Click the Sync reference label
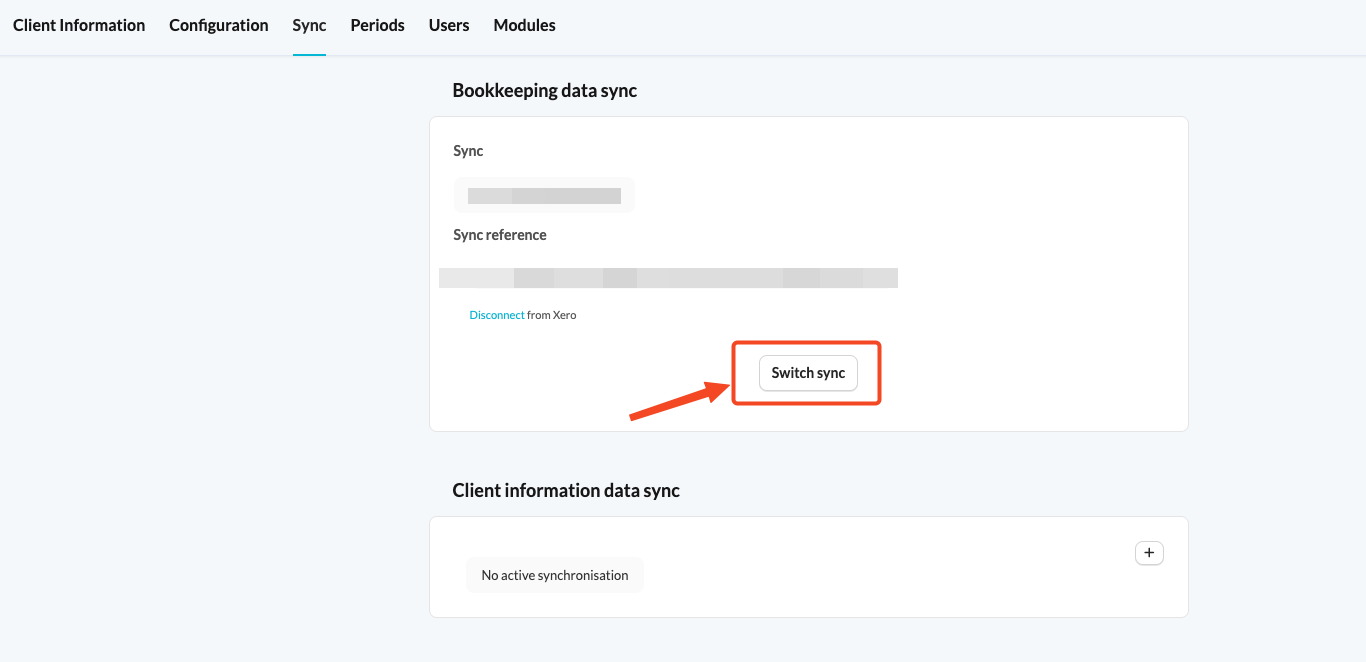Screen dimensions: 1366x662 (x=500, y=235)
